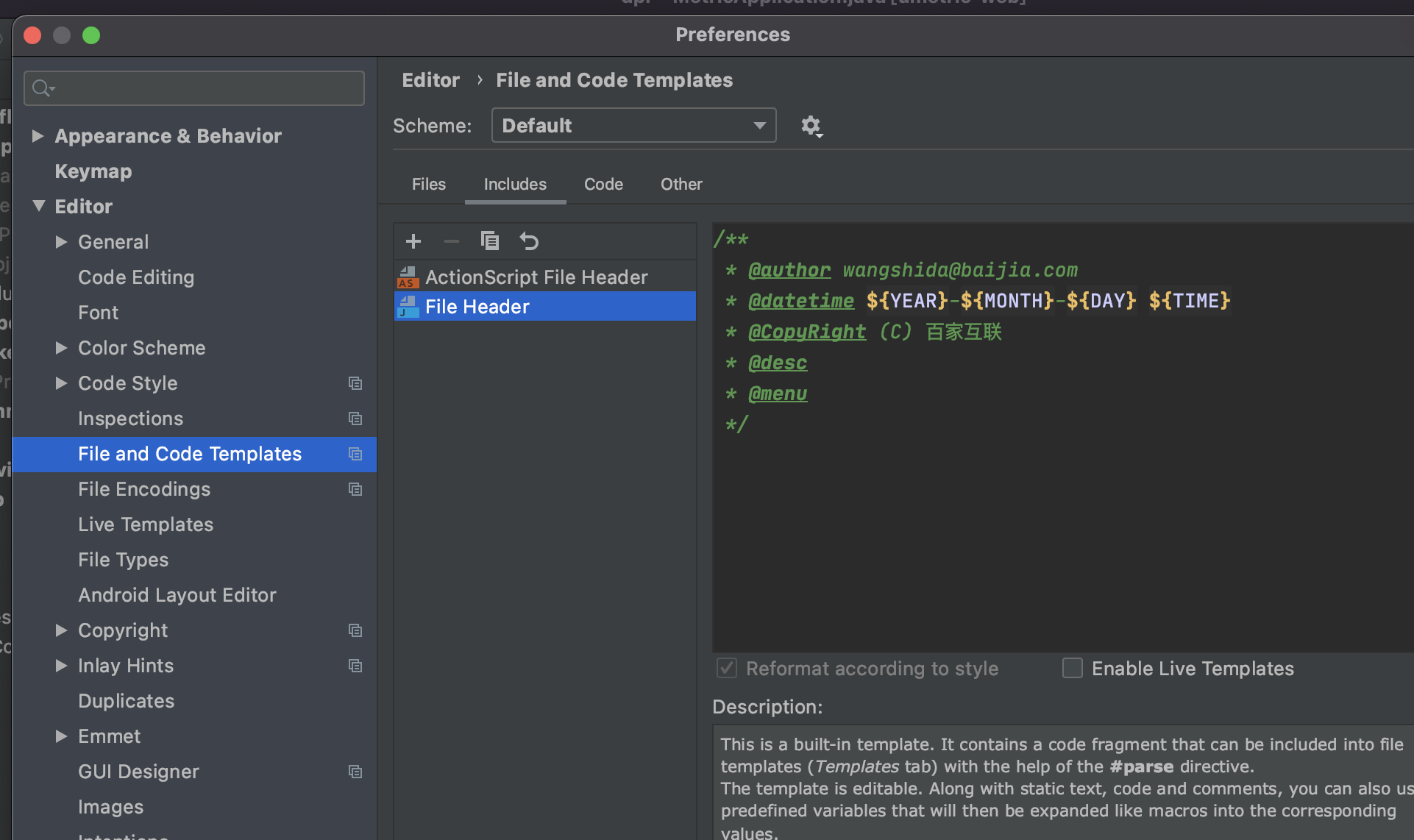The image size is (1414, 840).
Task: Open the Scheme Default dropdown
Action: [x=633, y=126]
